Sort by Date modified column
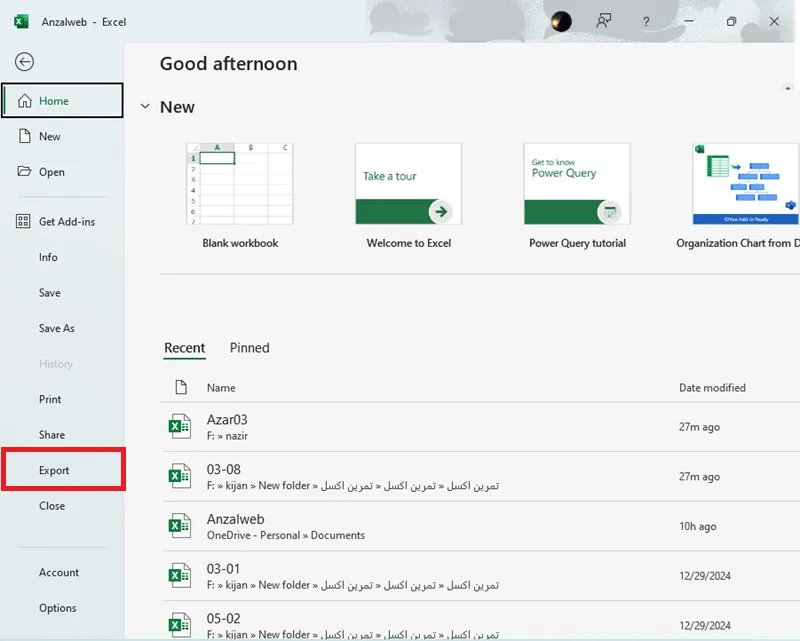Screen dimensions: 800x641 pos(712,388)
